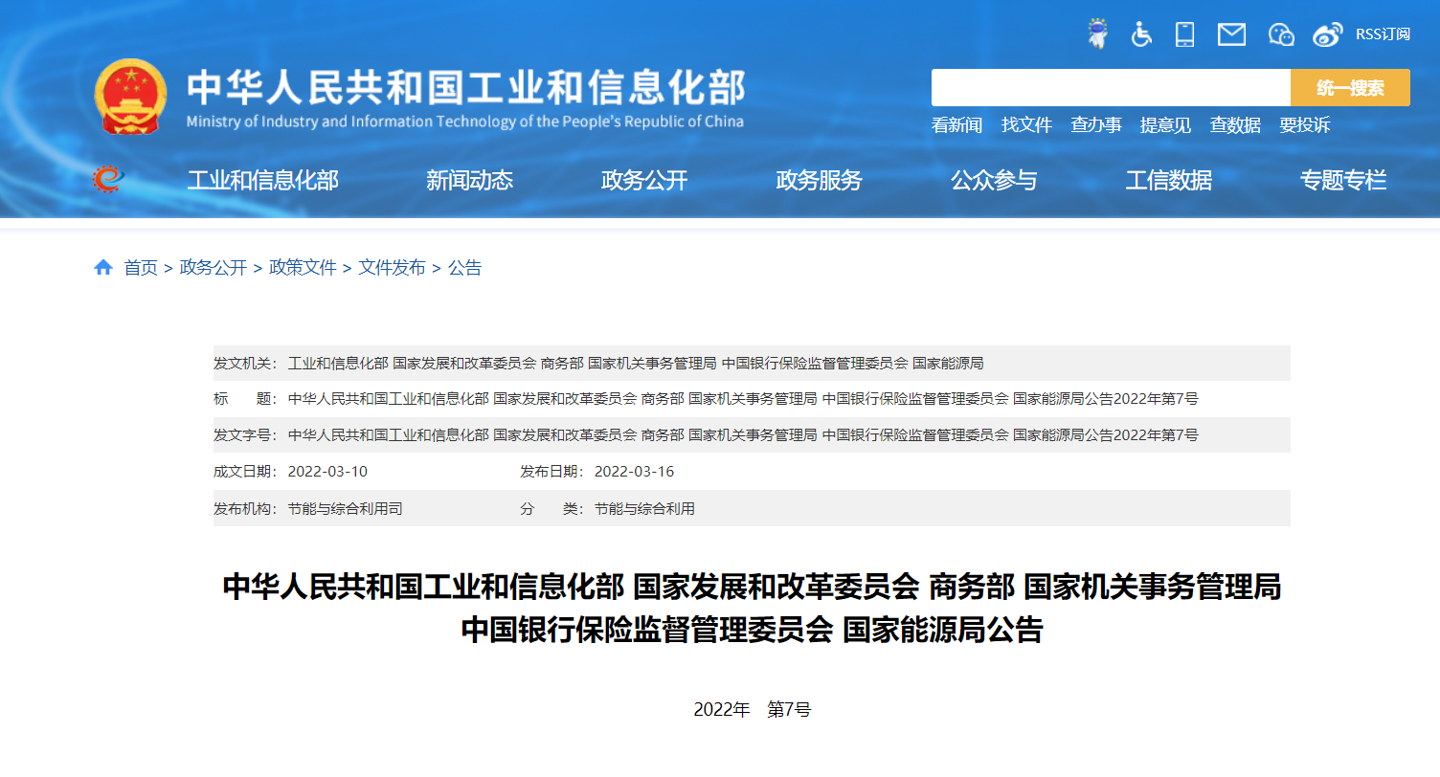
Task: Select the 政务服务 navigation menu
Action: point(818,180)
